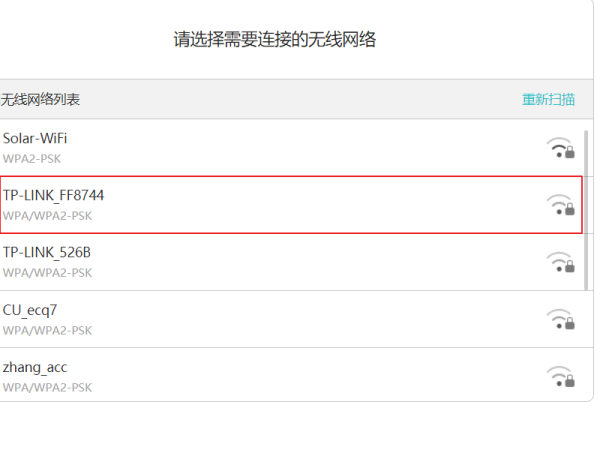
Task: Choose the TP-LINK_FF8744 network name
Action: [x=53, y=195]
